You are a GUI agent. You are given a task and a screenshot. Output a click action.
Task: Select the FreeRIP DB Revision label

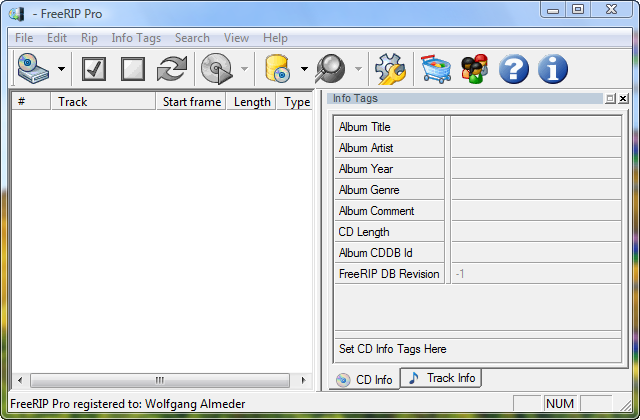[389, 274]
